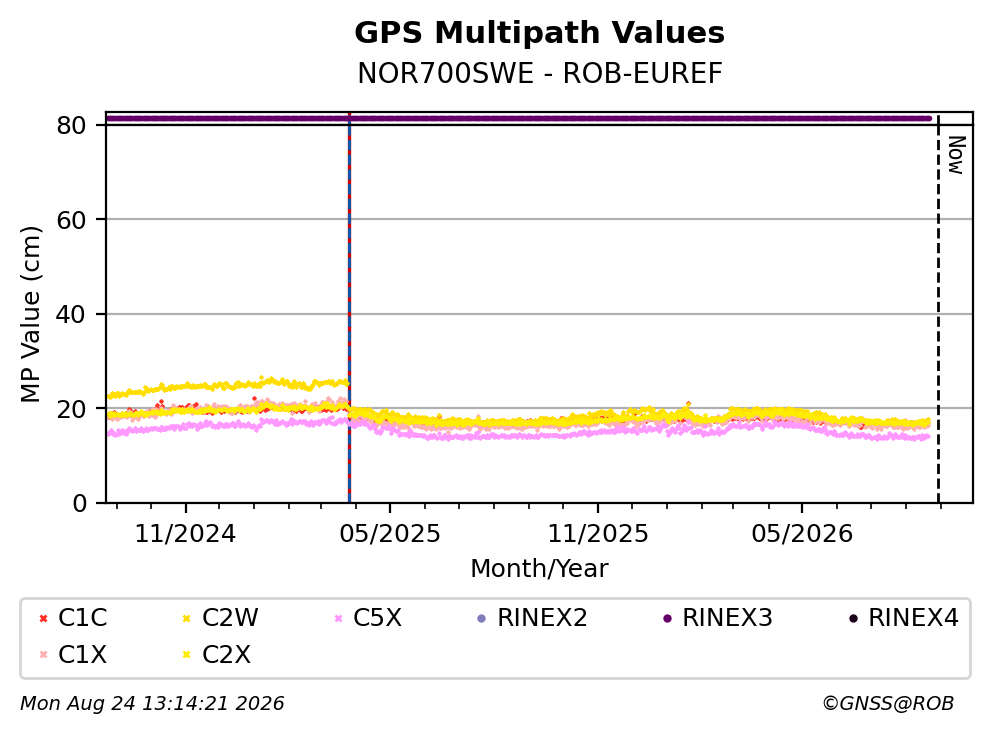Click the C2X legend entry
Screen dimensions: 993x734
tap(217, 654)
